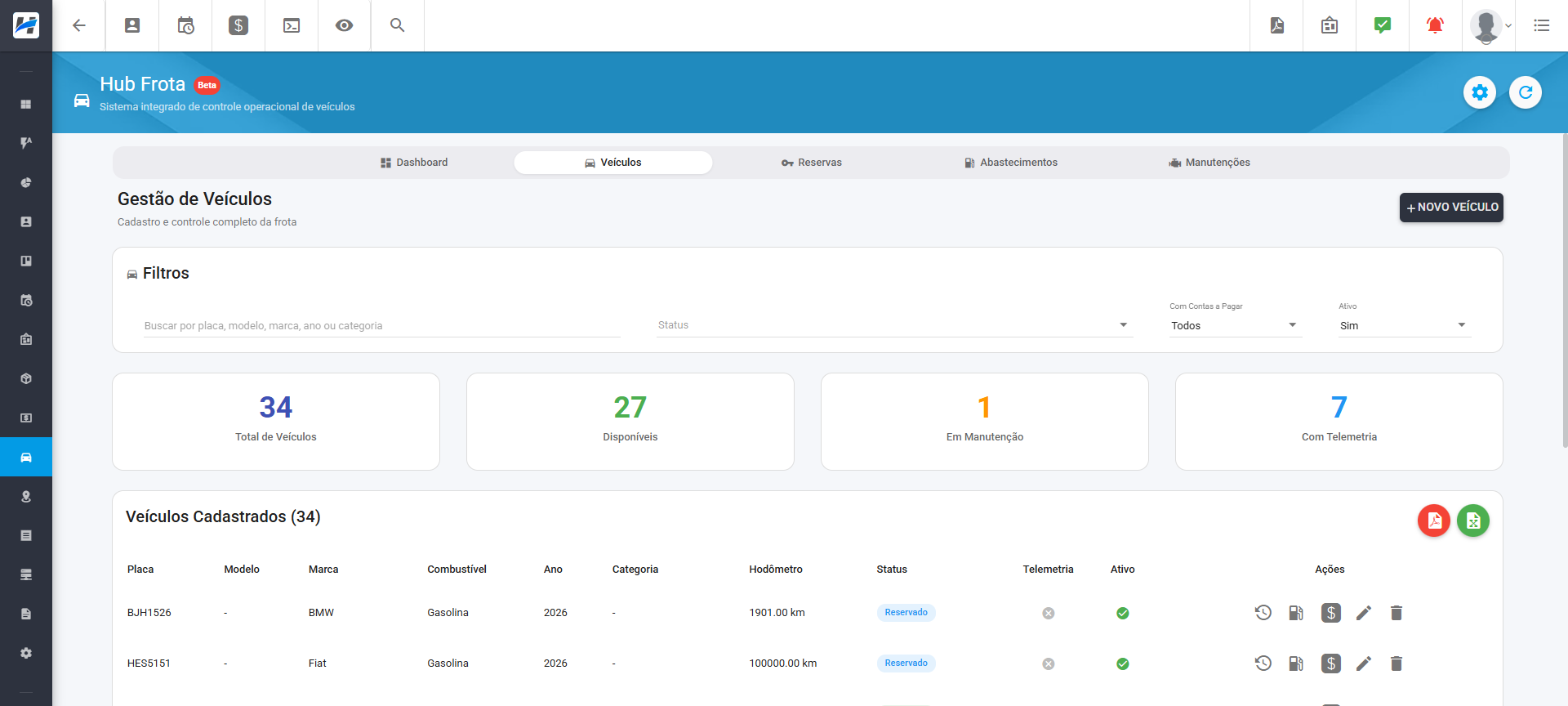Open search via magnifier icon
This screenshot has width=1568, height=706.
398,25
